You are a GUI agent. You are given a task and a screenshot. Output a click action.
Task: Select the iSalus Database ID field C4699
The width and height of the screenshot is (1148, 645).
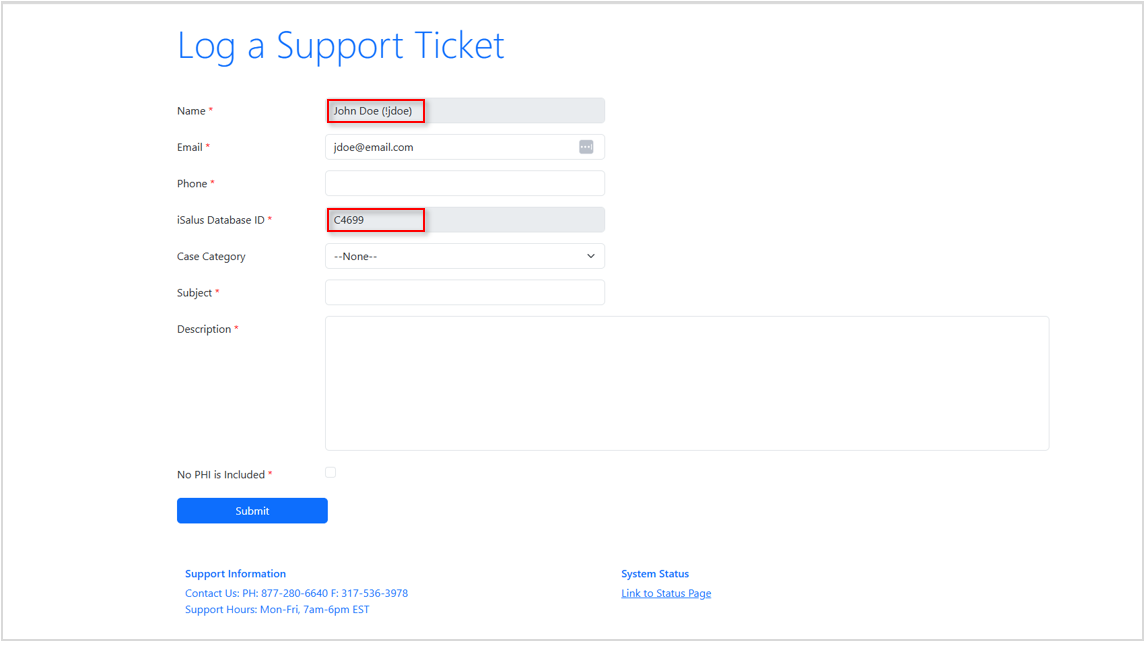tap(465, 220)
